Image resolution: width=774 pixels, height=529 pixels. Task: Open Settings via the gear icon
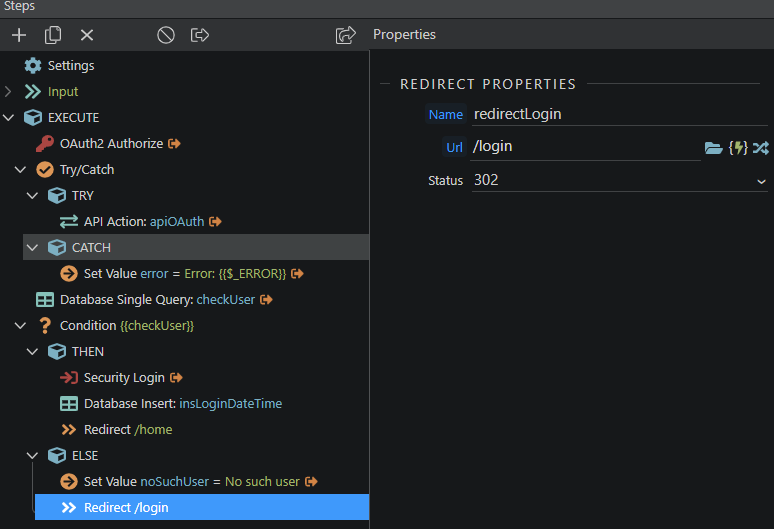33,66
